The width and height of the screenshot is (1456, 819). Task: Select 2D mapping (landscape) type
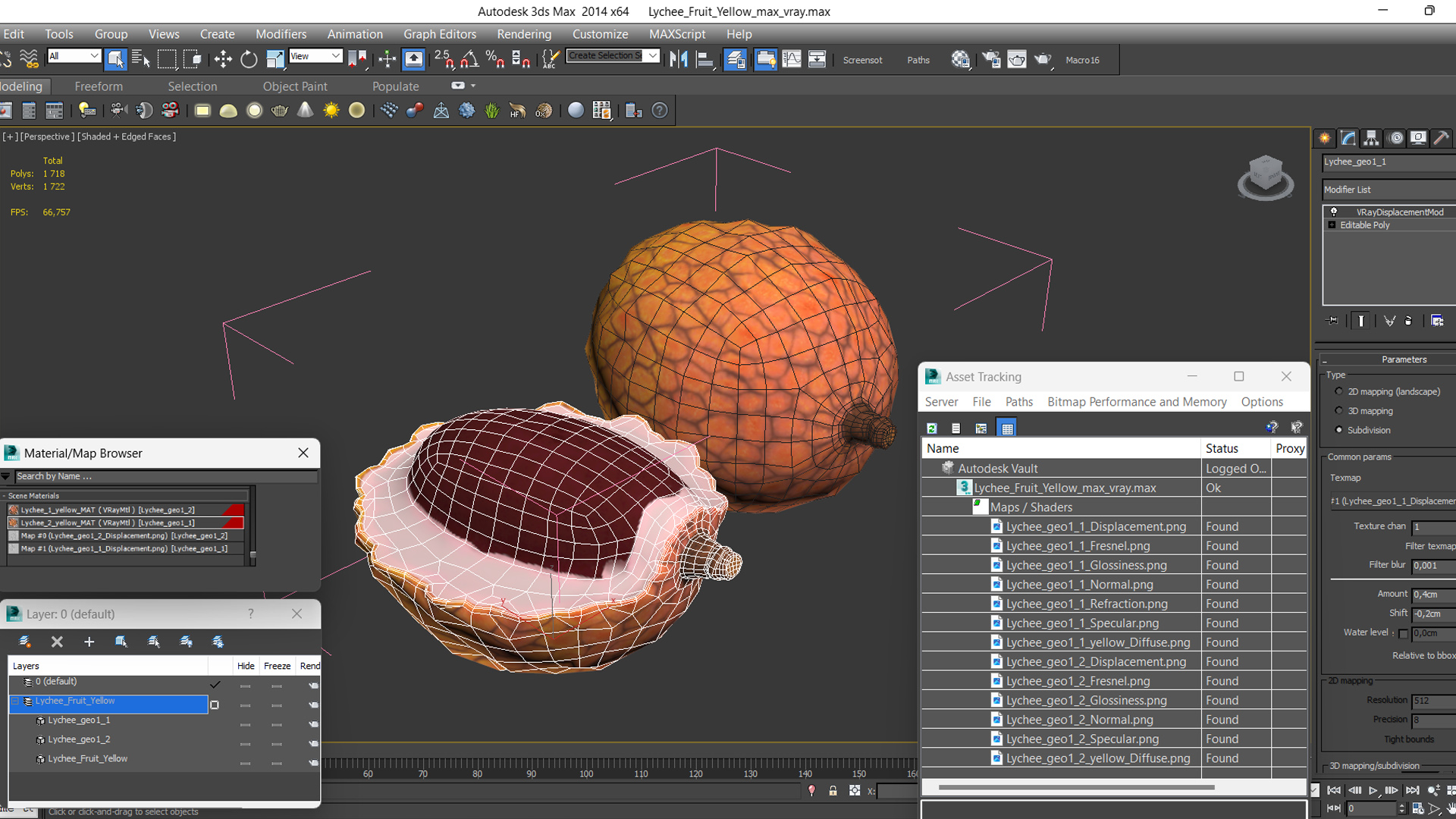[x=1338, y=392]
